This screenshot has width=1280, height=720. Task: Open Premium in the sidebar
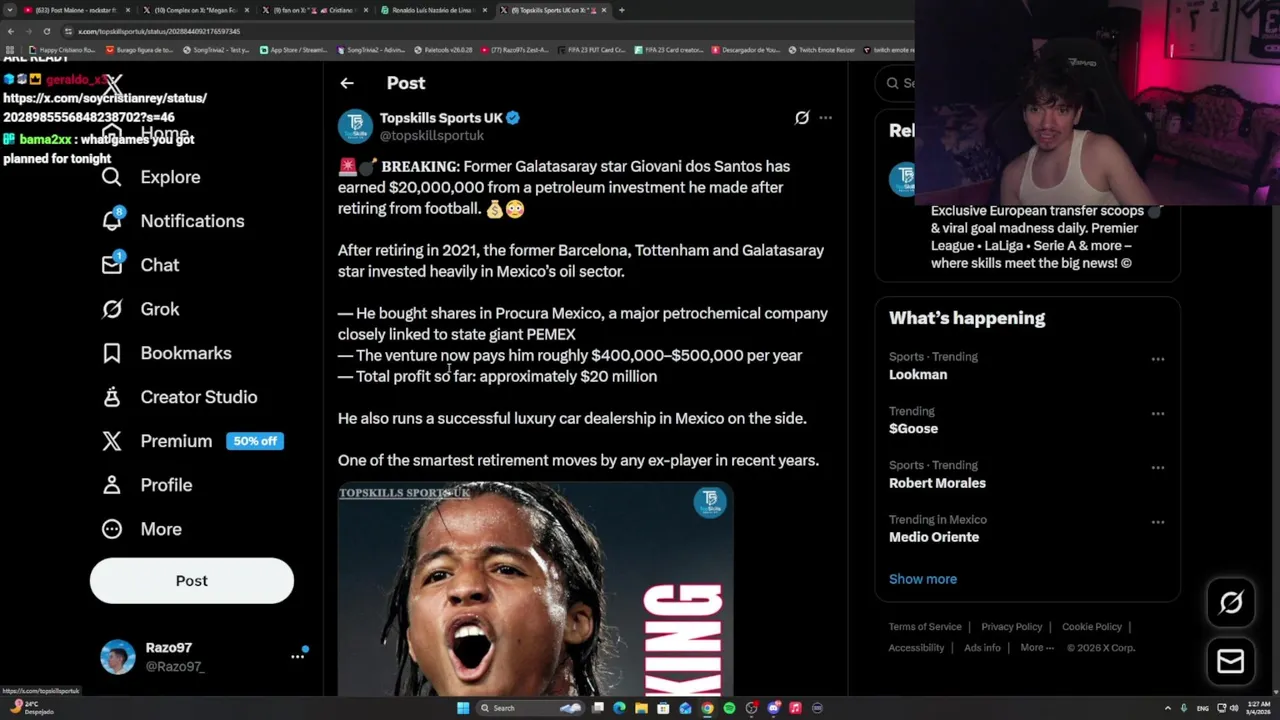157,441
